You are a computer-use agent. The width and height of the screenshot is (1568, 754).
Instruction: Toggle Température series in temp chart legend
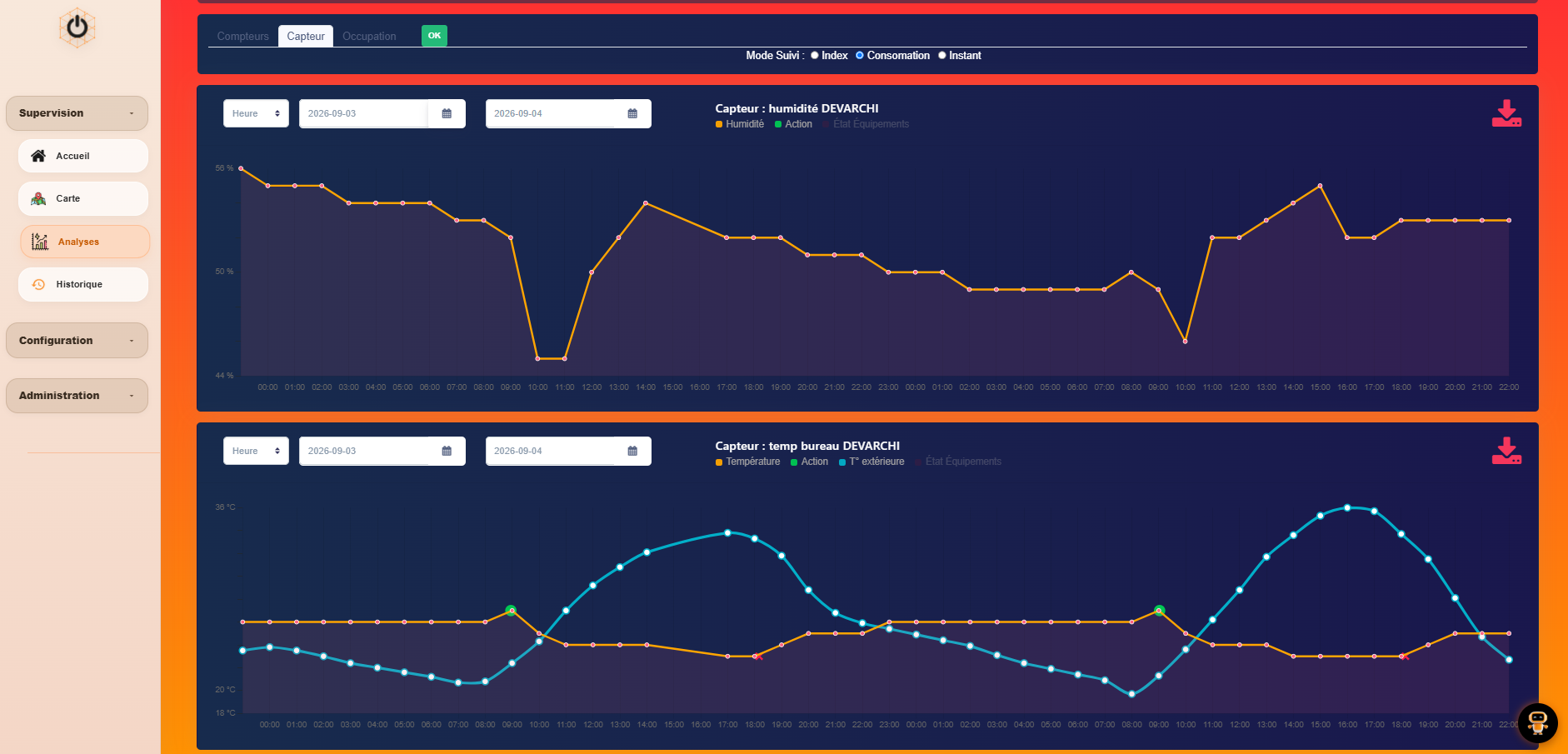click(748, 462)
